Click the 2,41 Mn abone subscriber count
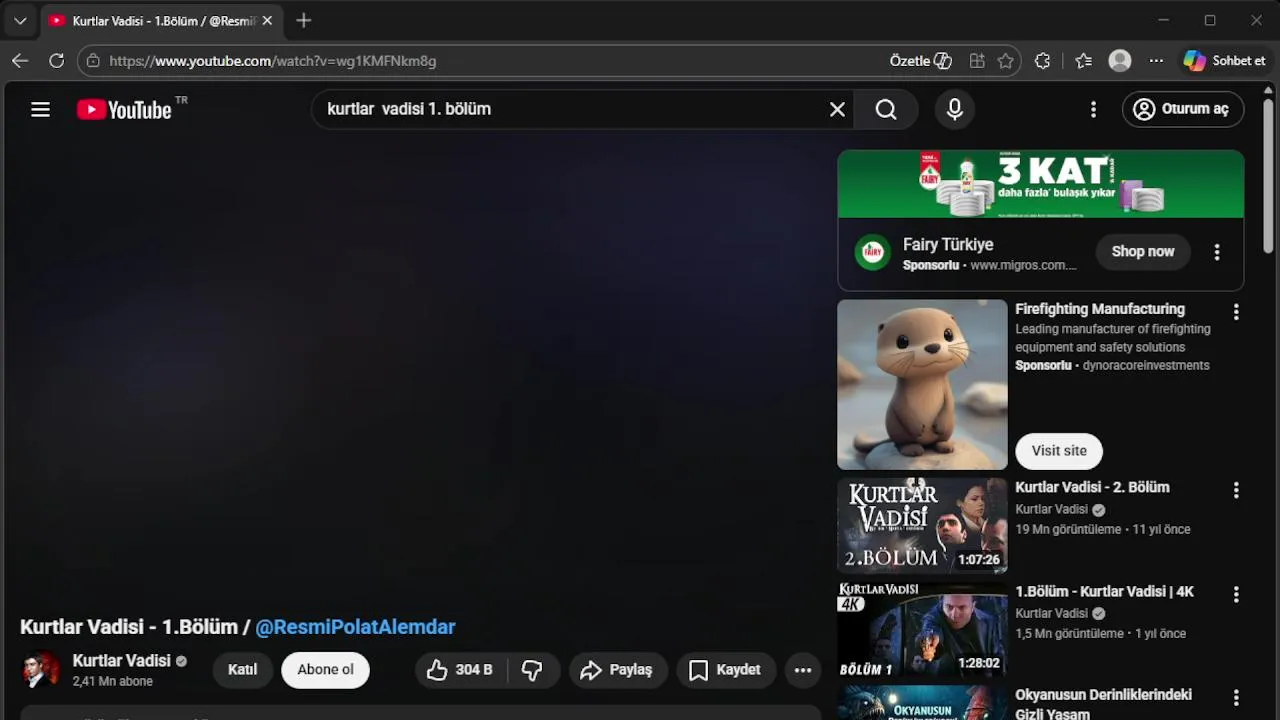 coord(112,682)
